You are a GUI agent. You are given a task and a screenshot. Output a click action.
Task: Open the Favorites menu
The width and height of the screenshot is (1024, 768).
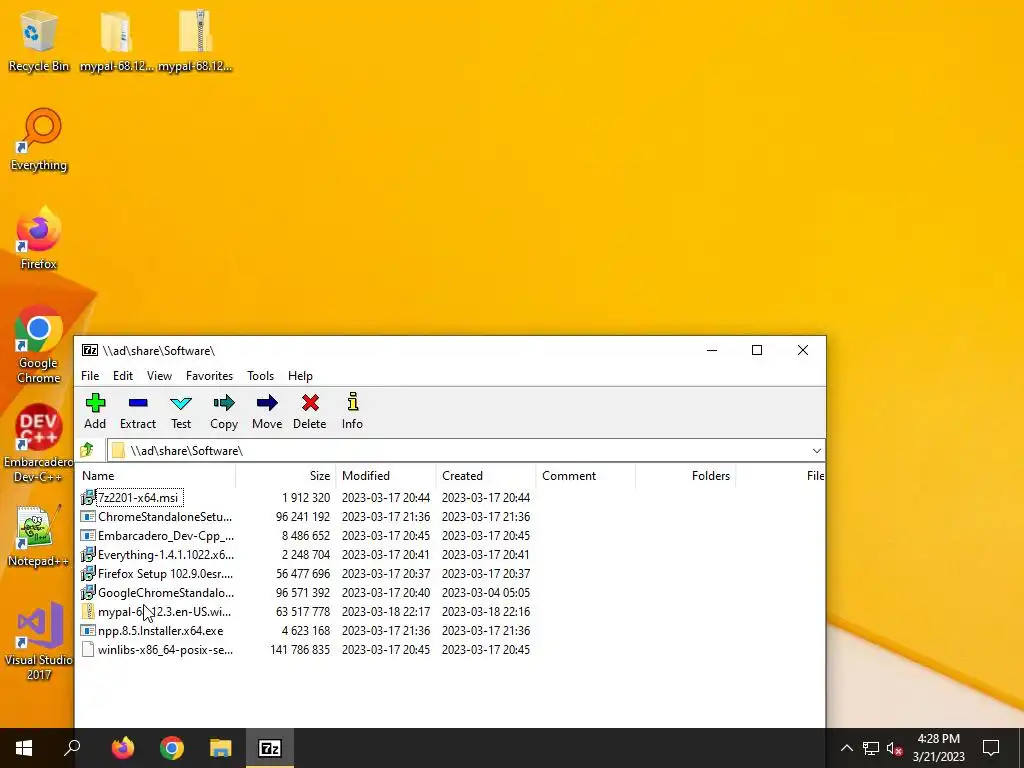coord(209,376)
